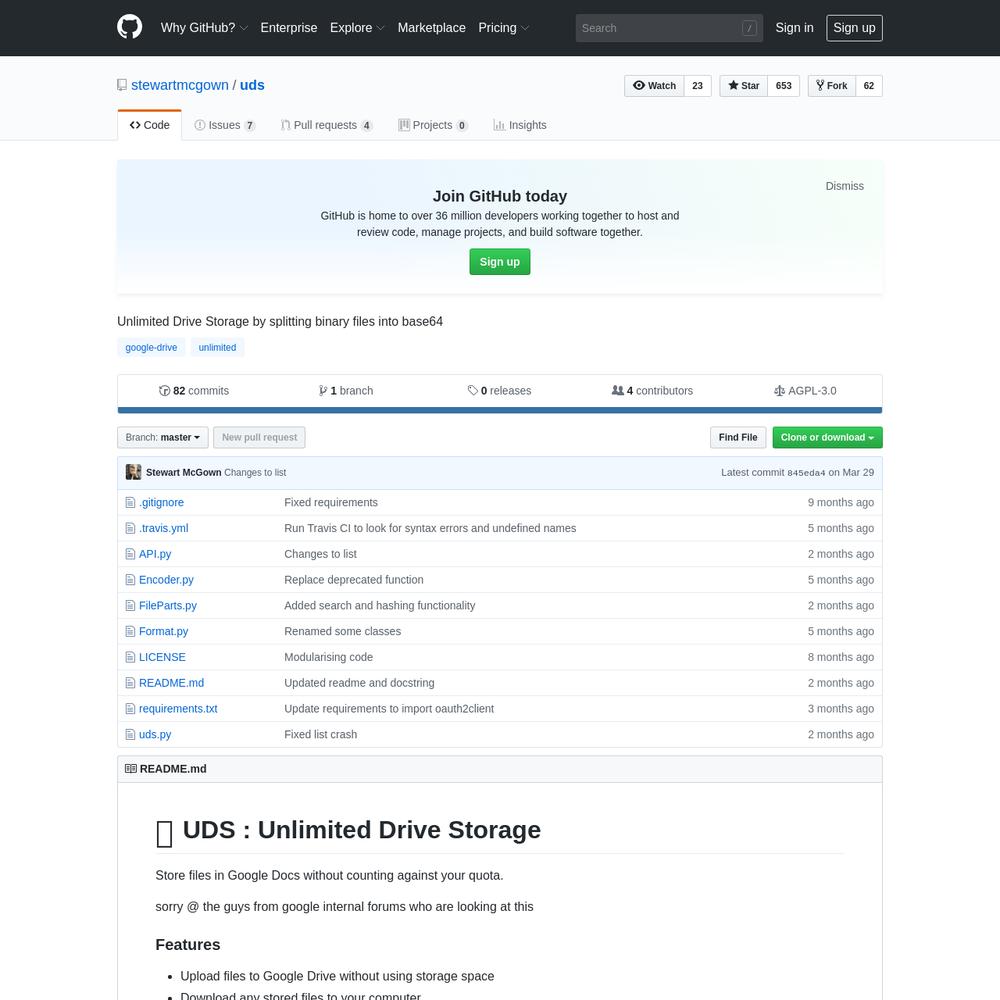The height and width of the screenshot is (1000, 1000).
Task: Open the Branch: master dropdown
Action: click(163, 438)
